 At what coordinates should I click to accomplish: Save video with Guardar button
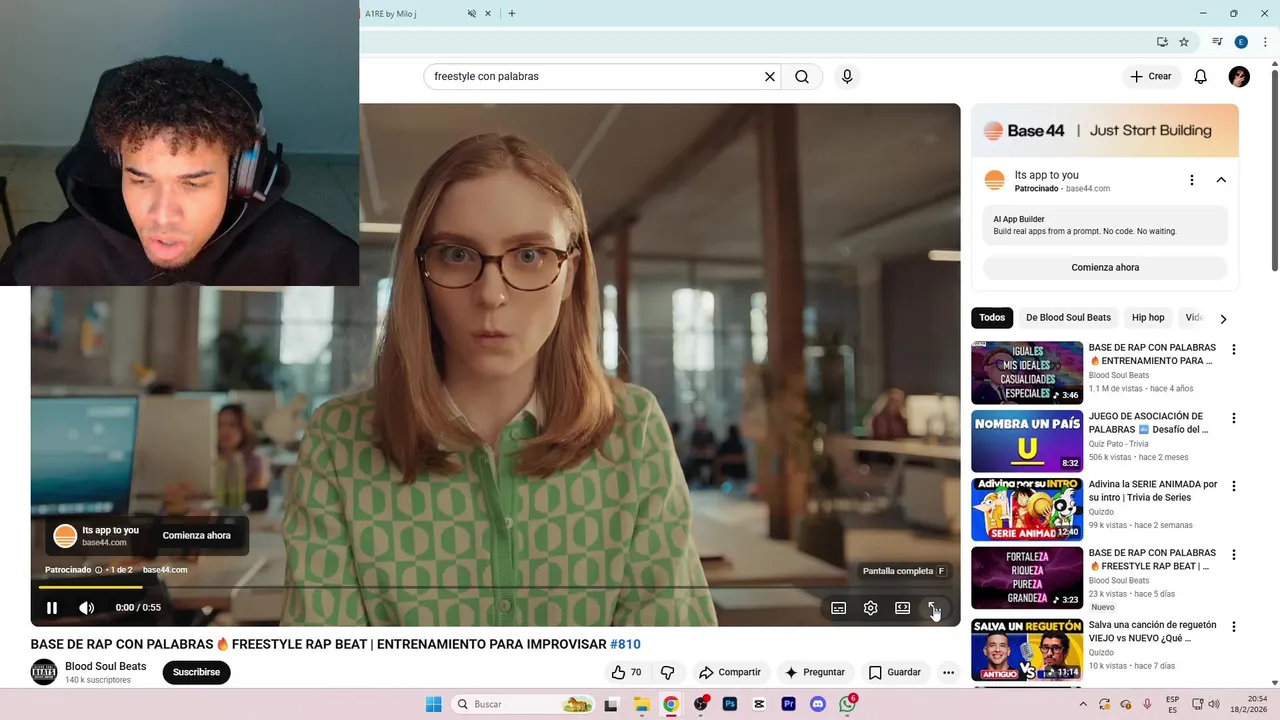click(894, 672)
